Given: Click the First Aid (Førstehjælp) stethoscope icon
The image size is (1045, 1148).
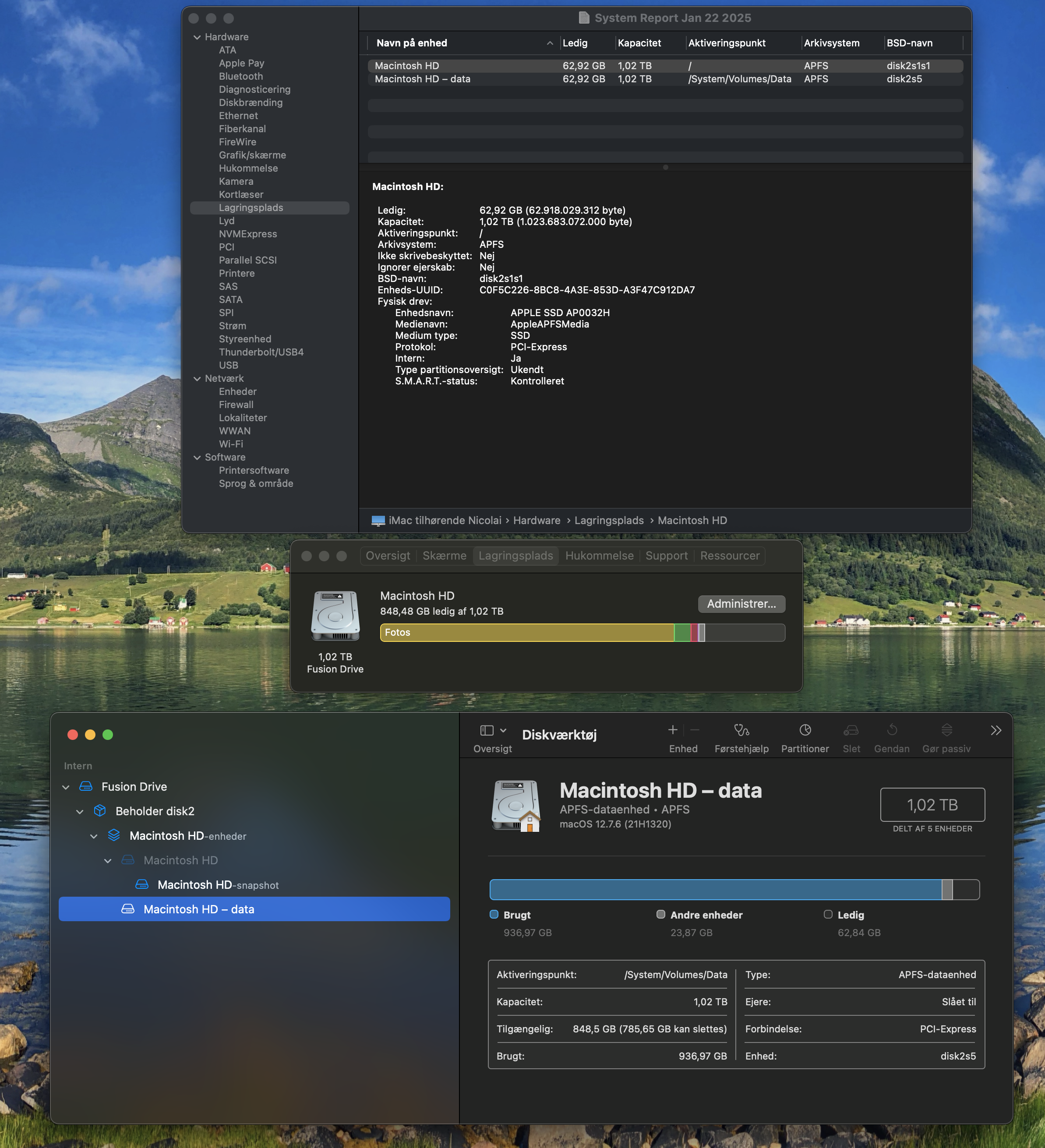Looking at the screenshot, I should 741,730.
